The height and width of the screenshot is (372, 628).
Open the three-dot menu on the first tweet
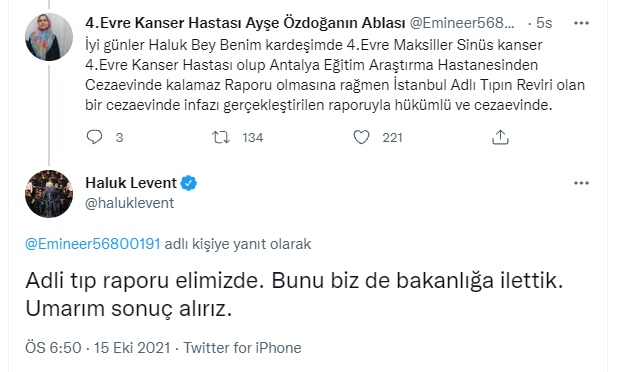[581, 23]
